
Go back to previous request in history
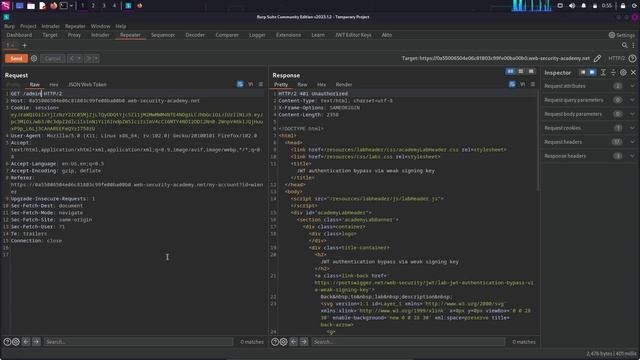click(71, 58)
